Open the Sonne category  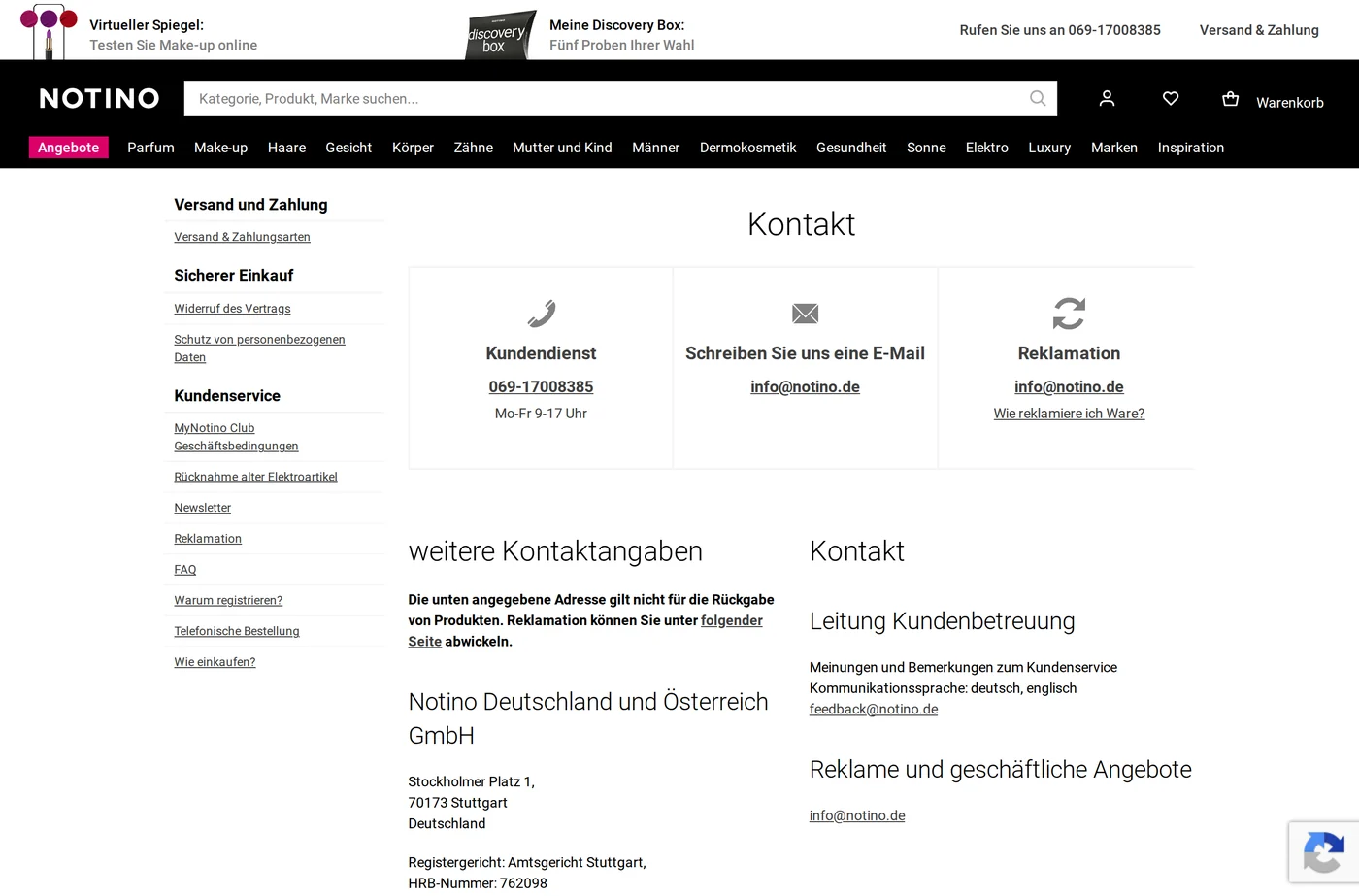pyautogui.click(x=926, y=148)
